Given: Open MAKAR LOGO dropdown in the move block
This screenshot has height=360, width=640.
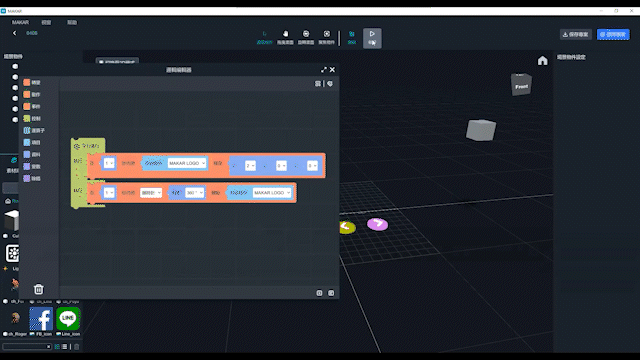Looking at the screenshot, I should click(x=187, y=163).
